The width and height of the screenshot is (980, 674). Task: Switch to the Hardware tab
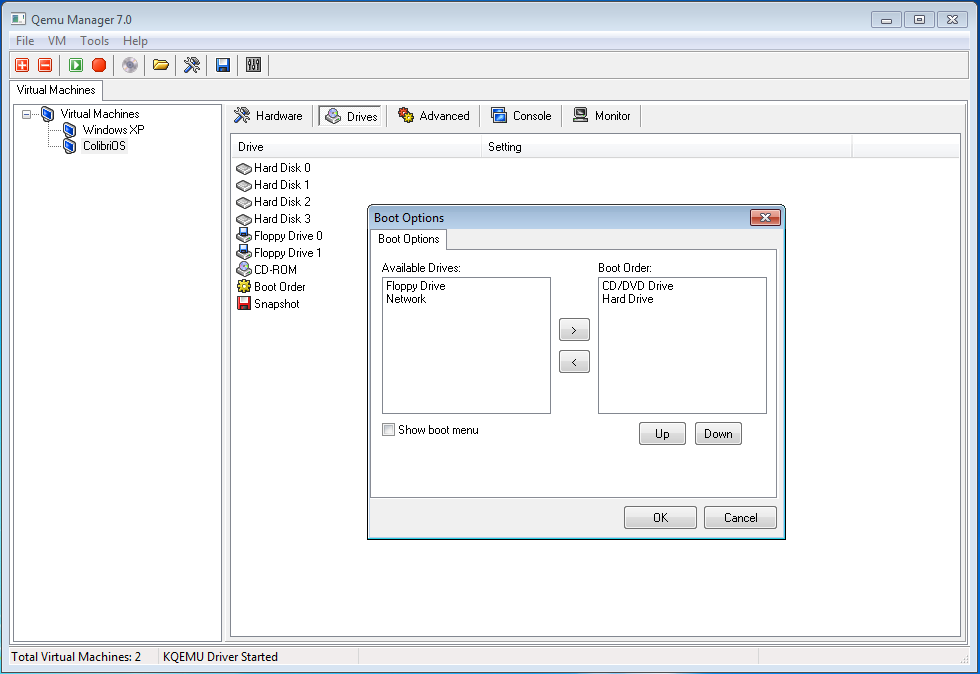coord(268,116)
